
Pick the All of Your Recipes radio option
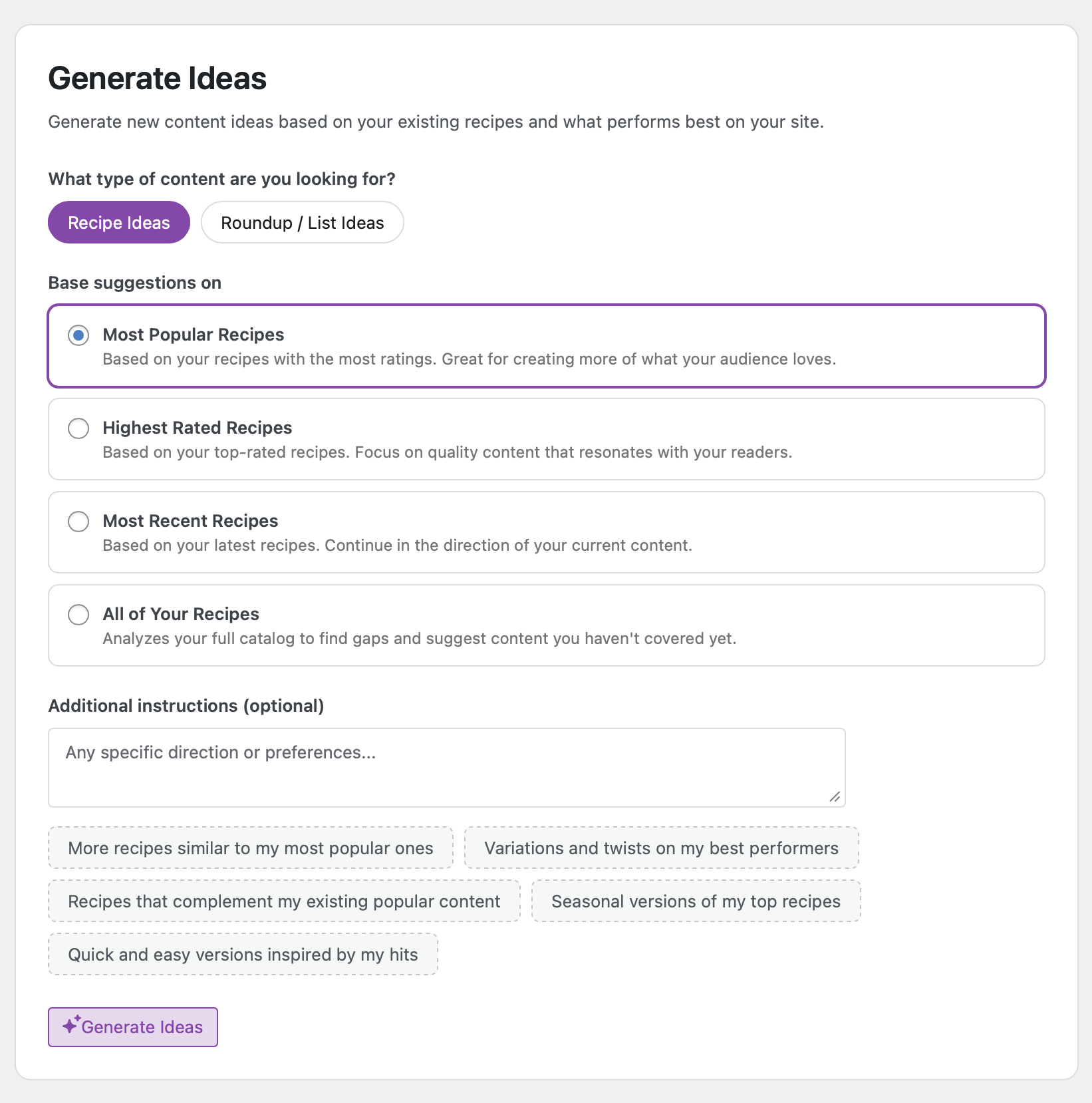point(78,615)
